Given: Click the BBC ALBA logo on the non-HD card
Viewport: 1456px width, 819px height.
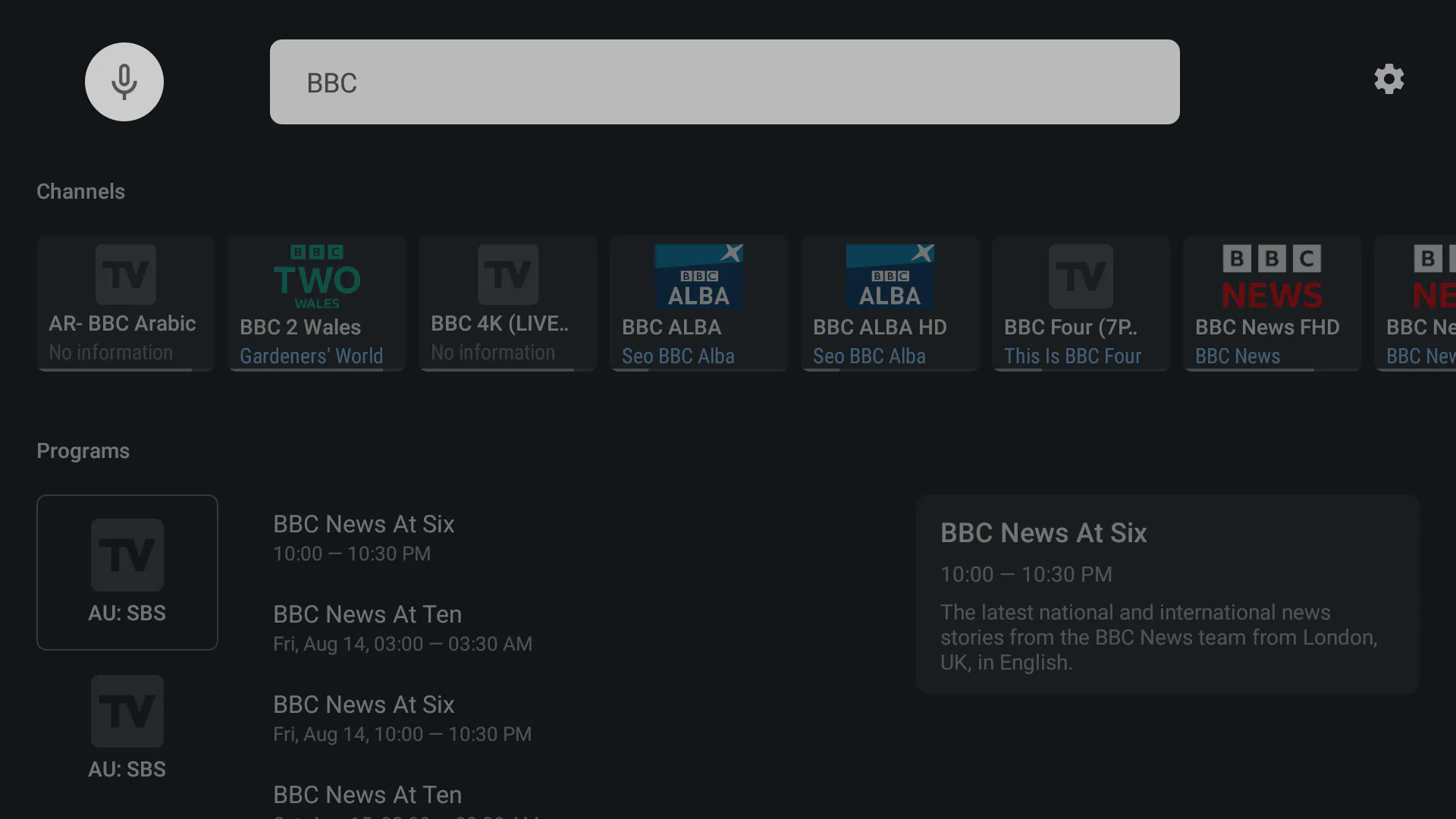Looking at the screenshot, I should (x=699, y=277).
